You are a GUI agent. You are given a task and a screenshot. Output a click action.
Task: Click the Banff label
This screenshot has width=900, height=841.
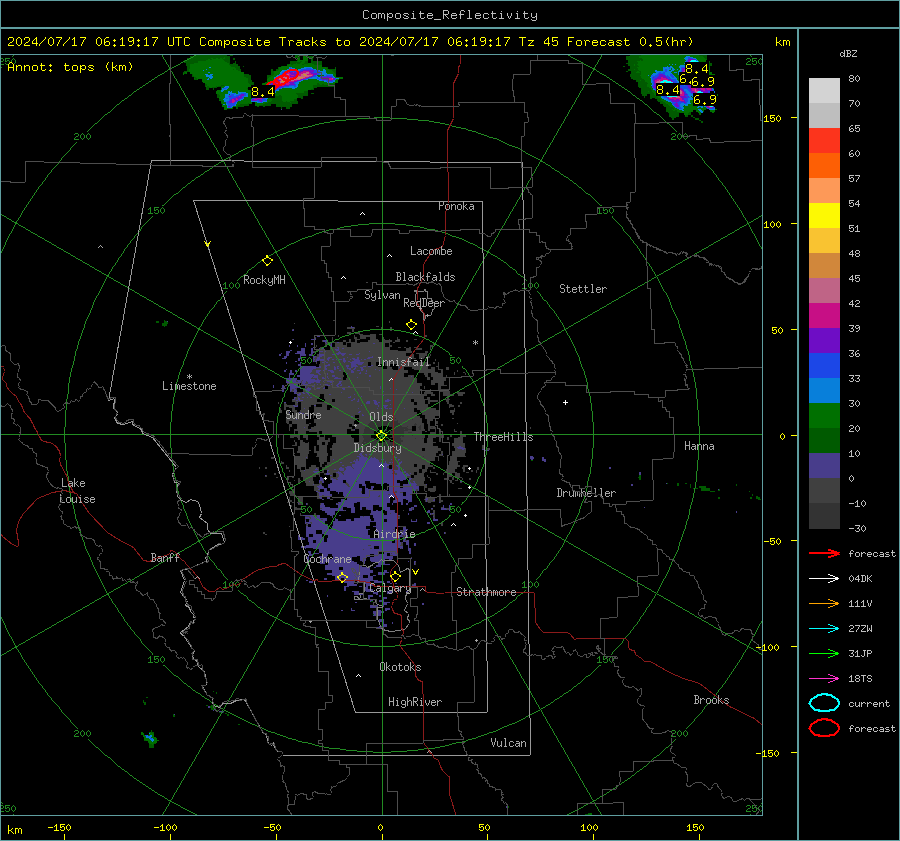tap(165, 558)
